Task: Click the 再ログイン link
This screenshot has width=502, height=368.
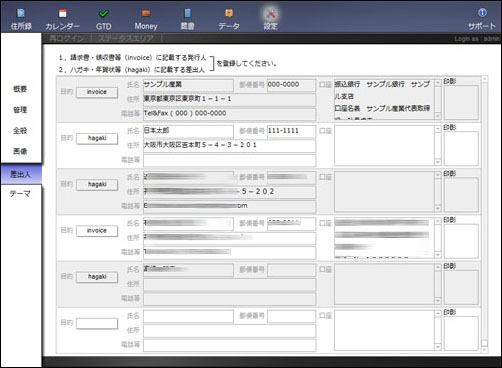Action: tap(67, 38)
